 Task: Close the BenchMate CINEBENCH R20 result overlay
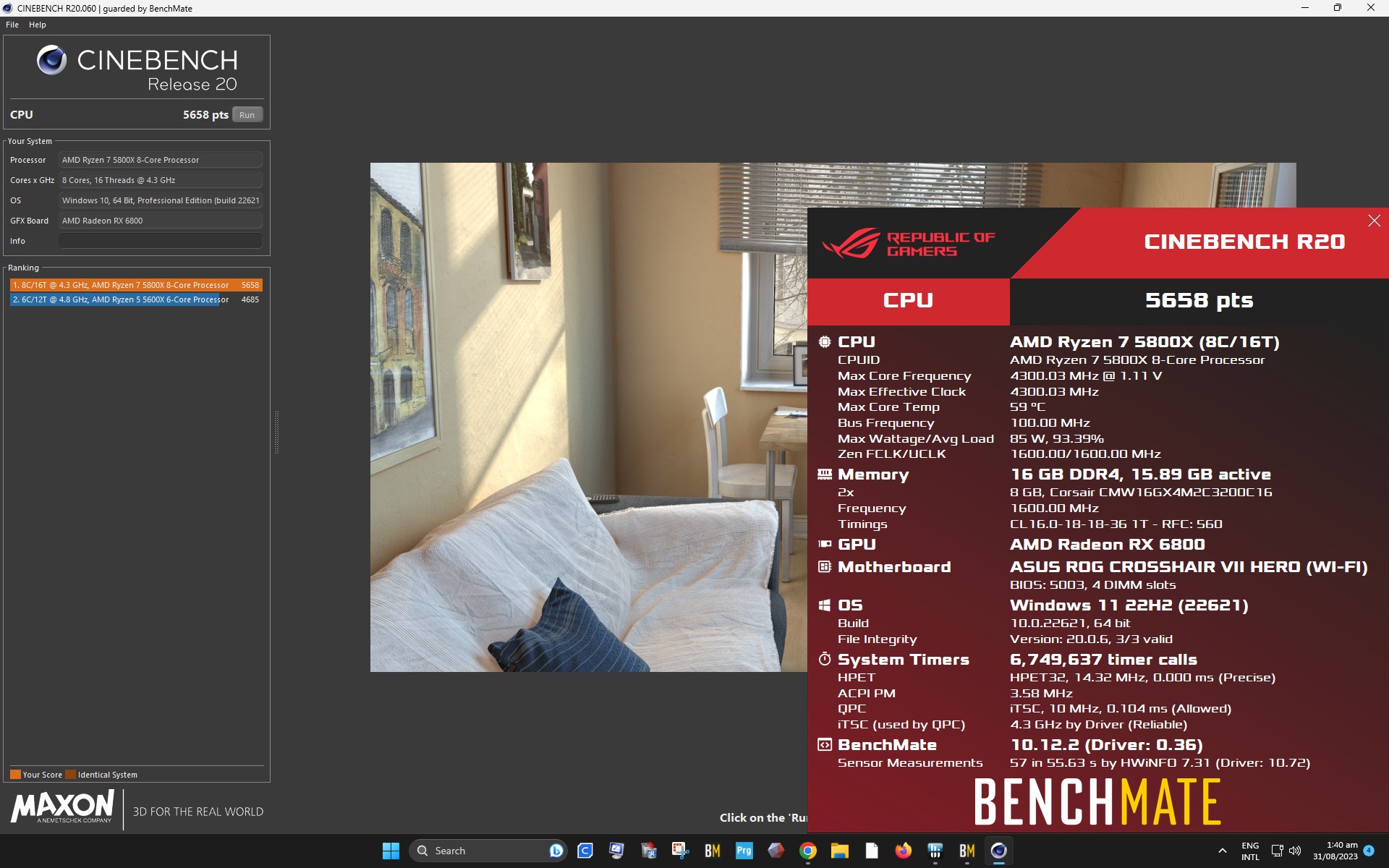point(1374,221)
